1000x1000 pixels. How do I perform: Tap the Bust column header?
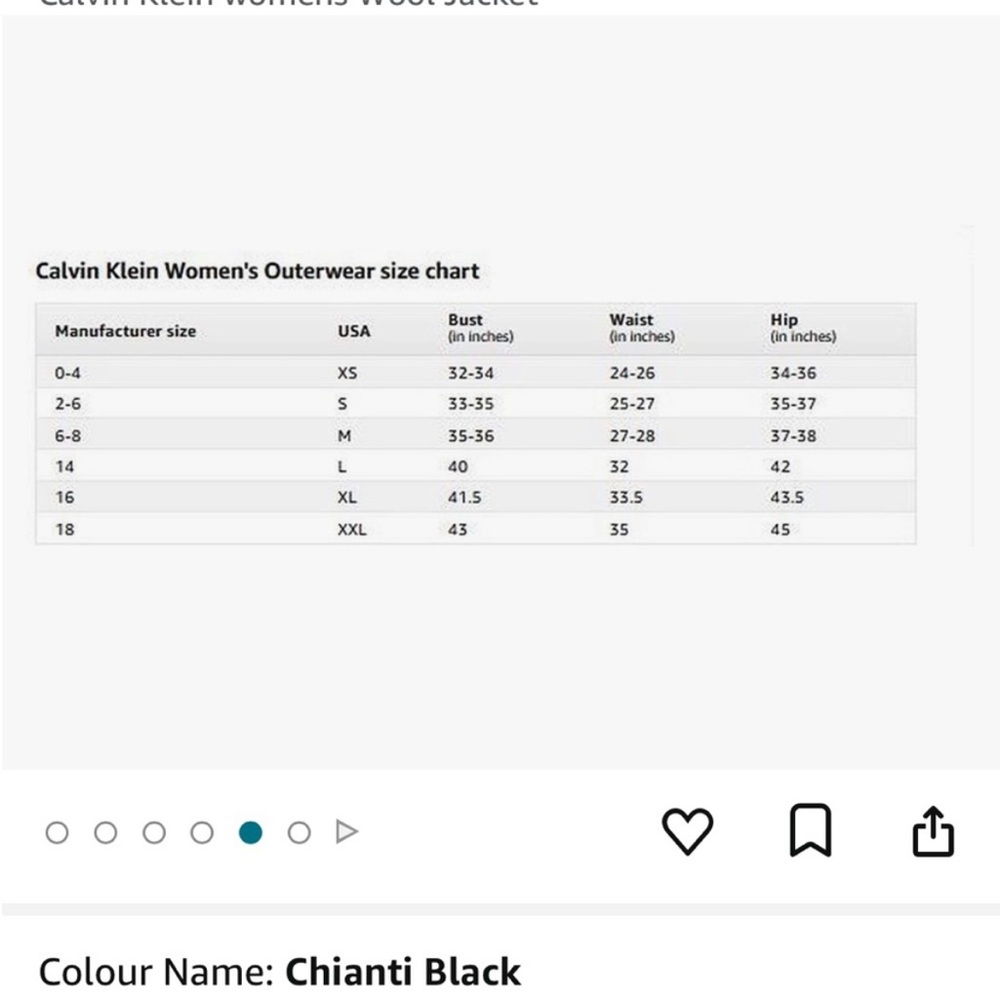[x=480, y=328]
